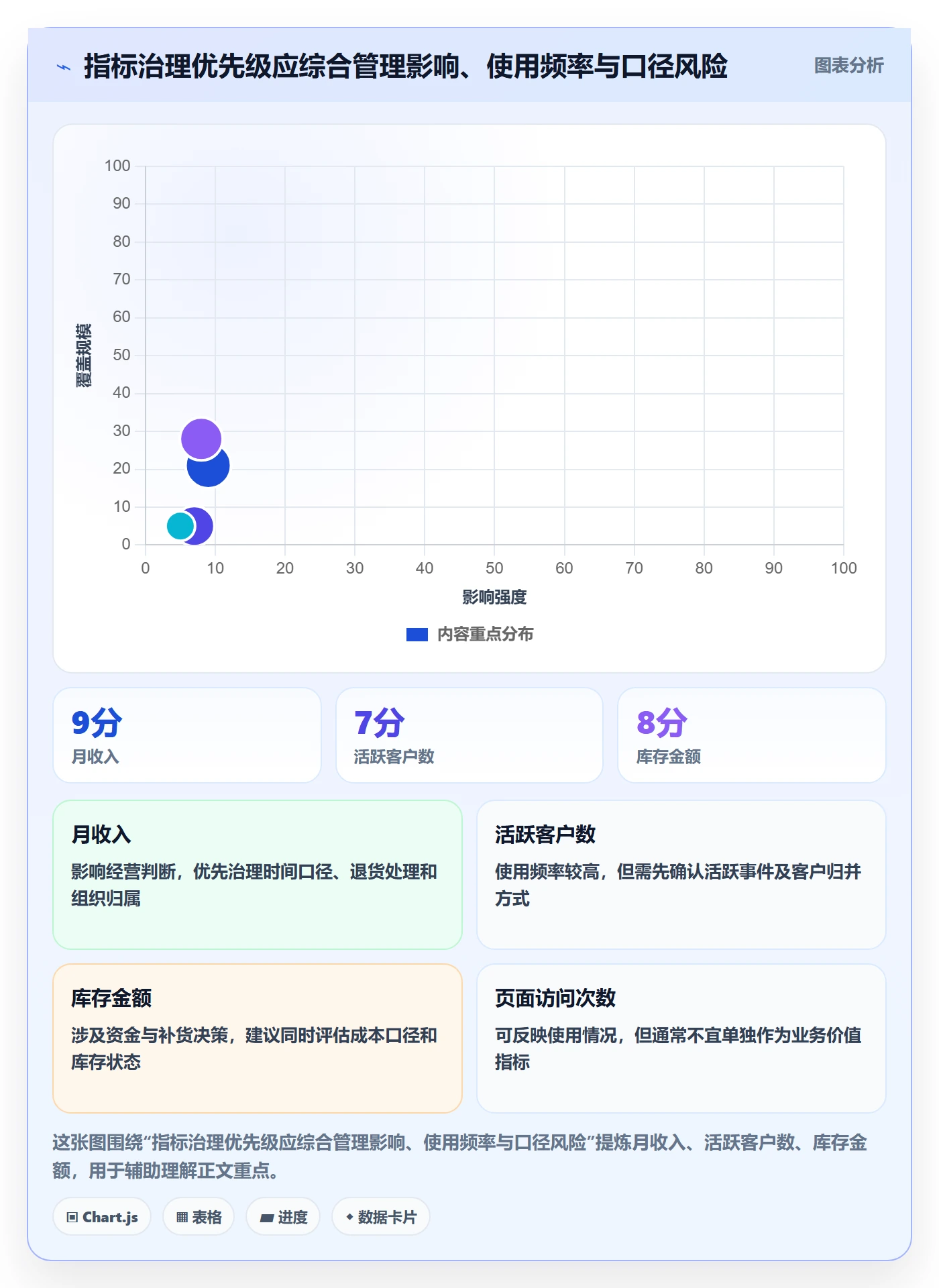Open the 8分 库存金额 score card
The width and height of the screenshot is (939, 1288).
click(751, 735)
